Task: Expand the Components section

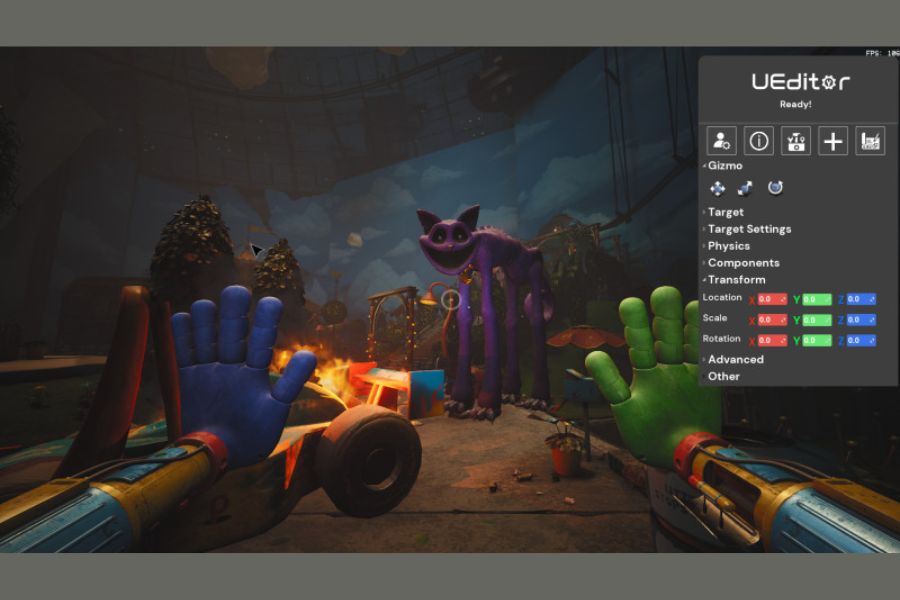Action: pos(742,262)
